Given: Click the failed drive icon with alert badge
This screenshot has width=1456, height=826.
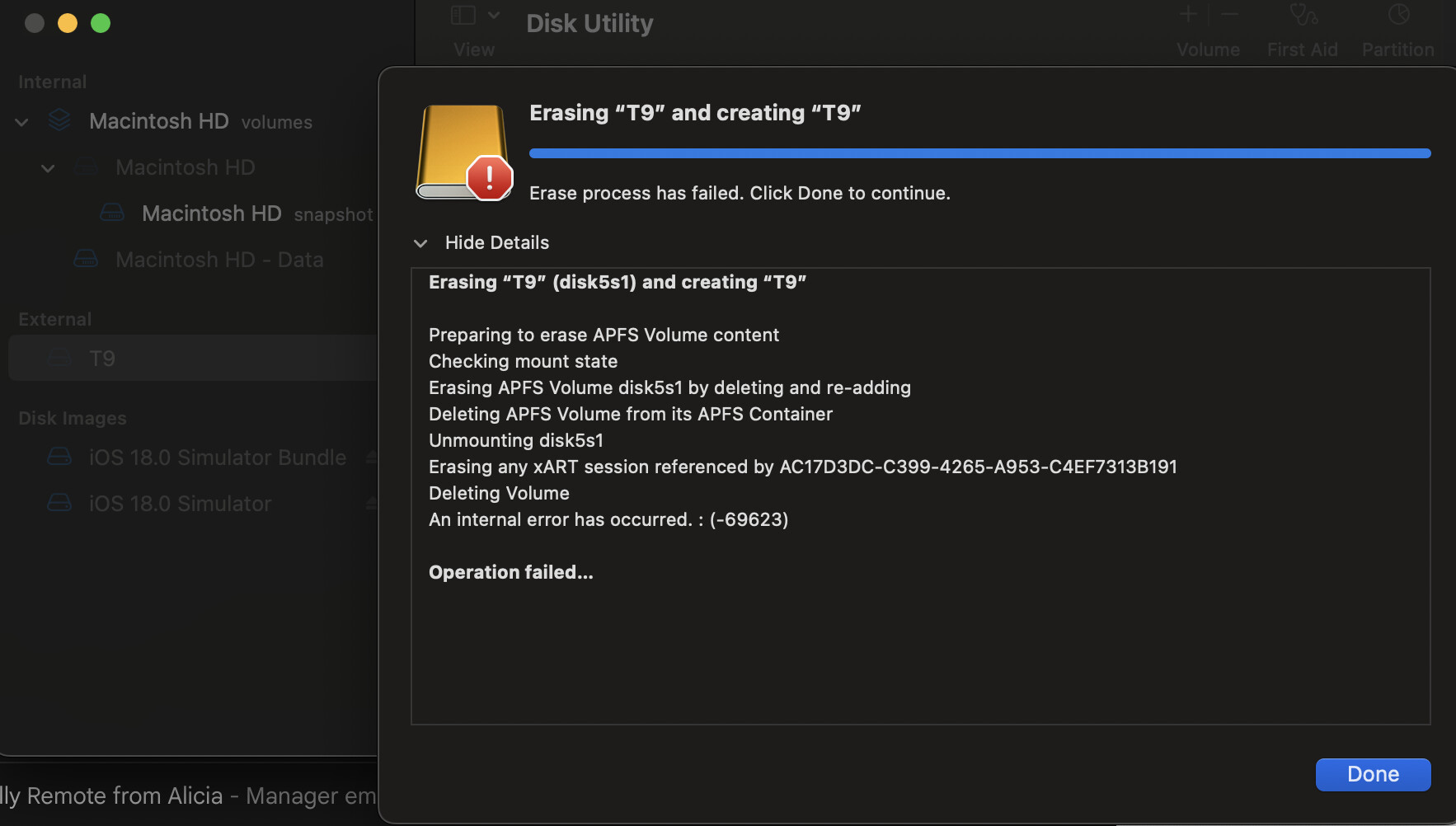Looking at the screenshot, I should coord(463,153).
